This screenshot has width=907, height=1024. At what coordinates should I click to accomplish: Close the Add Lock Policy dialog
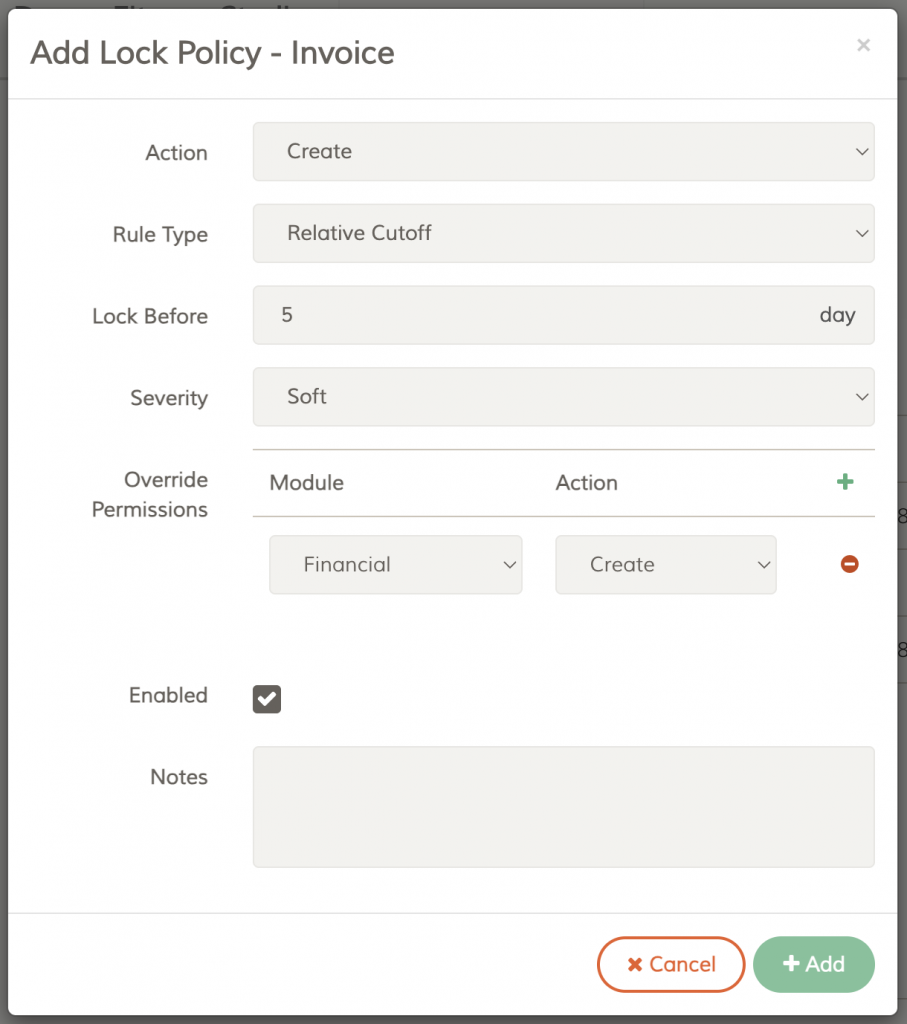click(863, 45)
